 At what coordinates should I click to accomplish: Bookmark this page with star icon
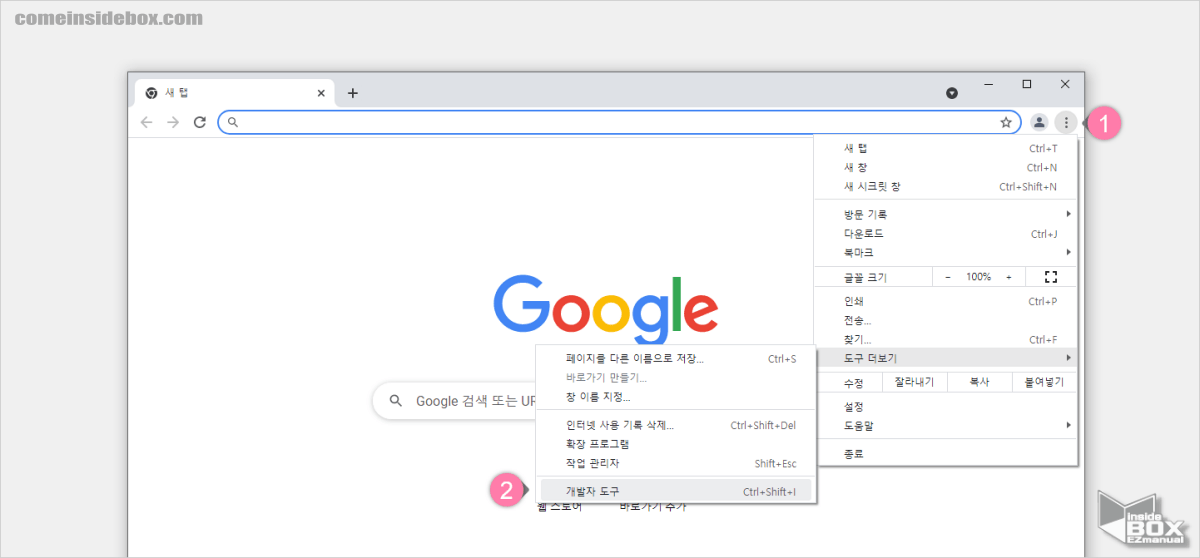coord(1006,122)
